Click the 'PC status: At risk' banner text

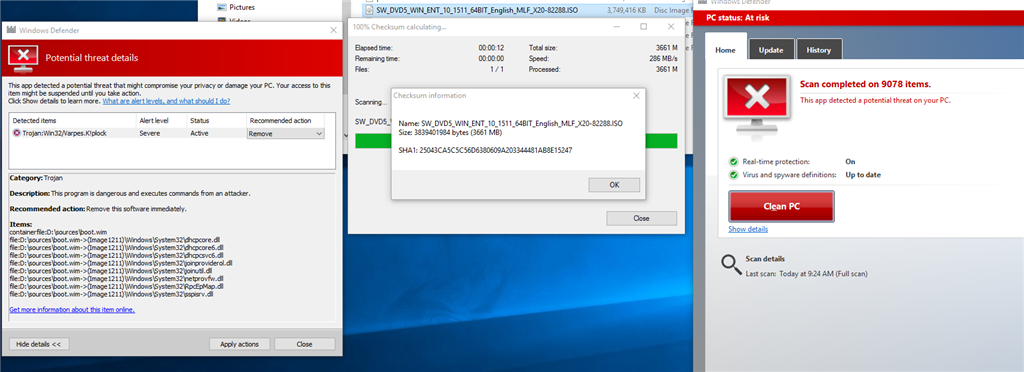coord(739,18)
